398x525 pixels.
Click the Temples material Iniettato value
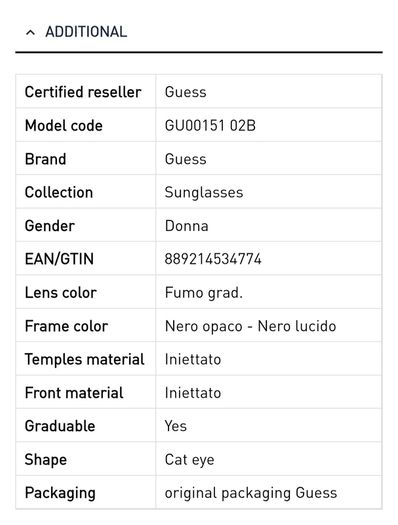point(193,360)
